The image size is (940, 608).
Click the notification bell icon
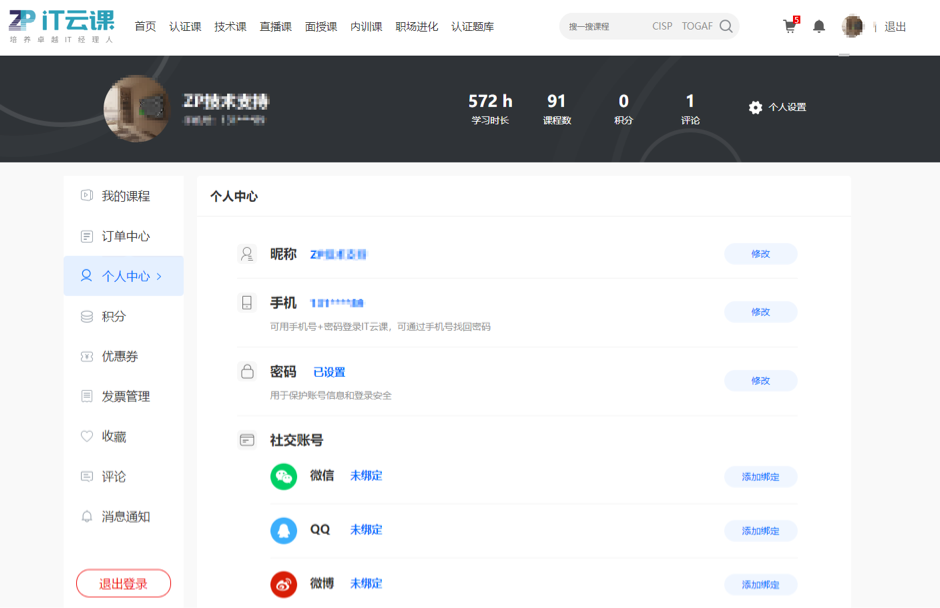819,27
